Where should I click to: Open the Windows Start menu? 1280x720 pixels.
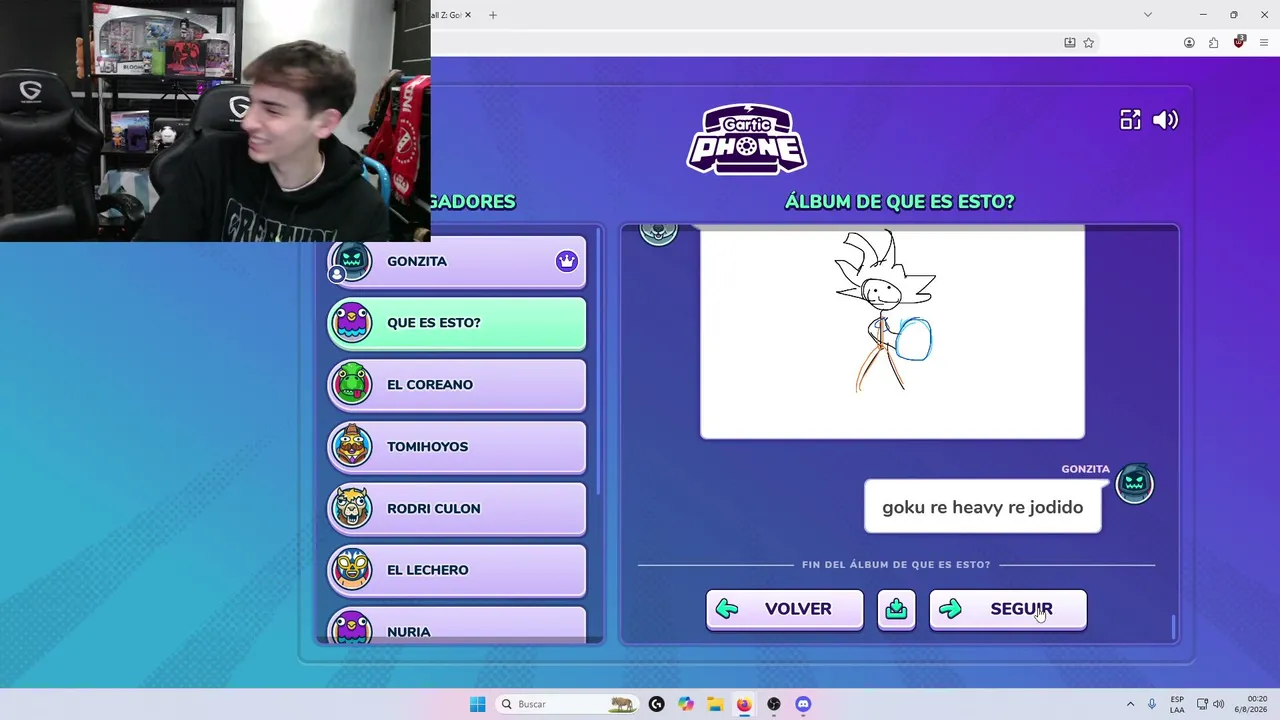pyautogui.click(x=478, y=704)
